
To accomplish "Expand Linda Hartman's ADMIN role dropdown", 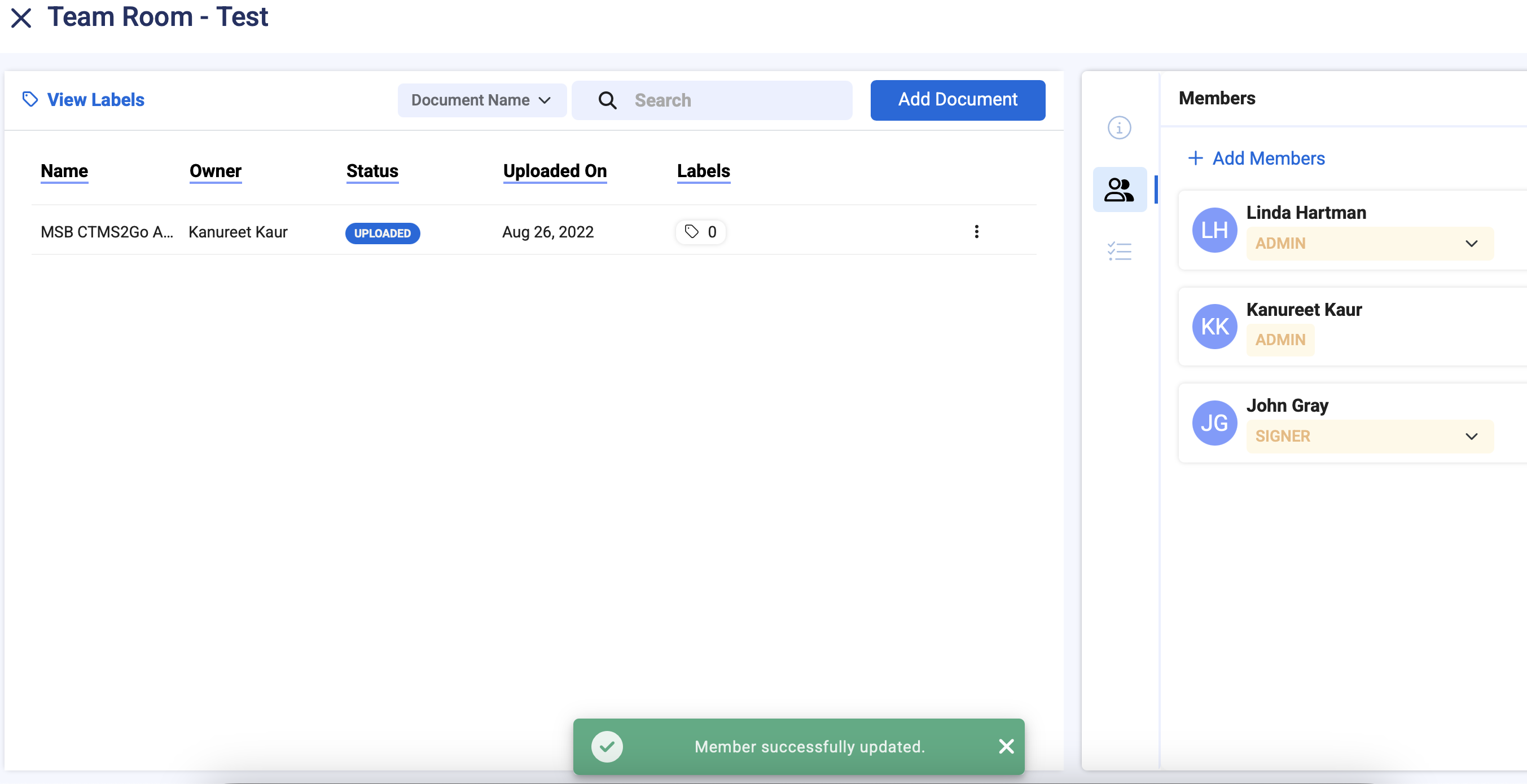I will click(x=1471, y=244).
